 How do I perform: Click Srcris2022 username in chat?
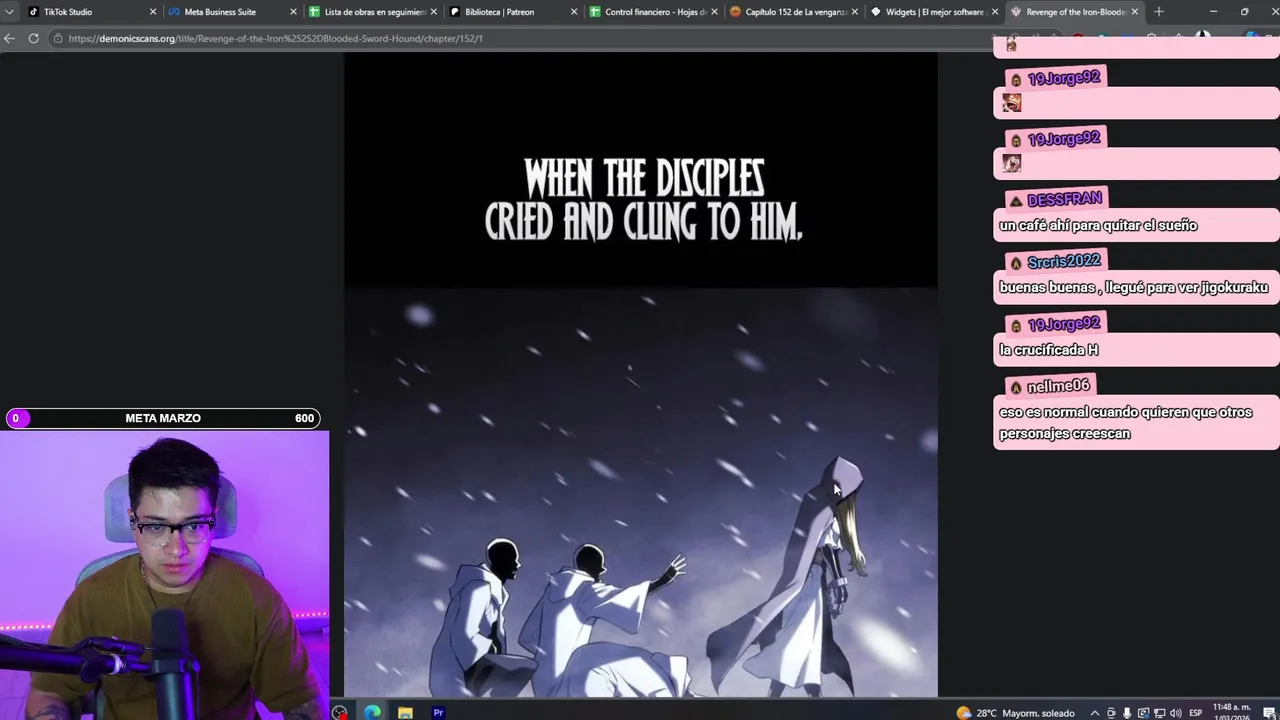[x=1063, y=262]
